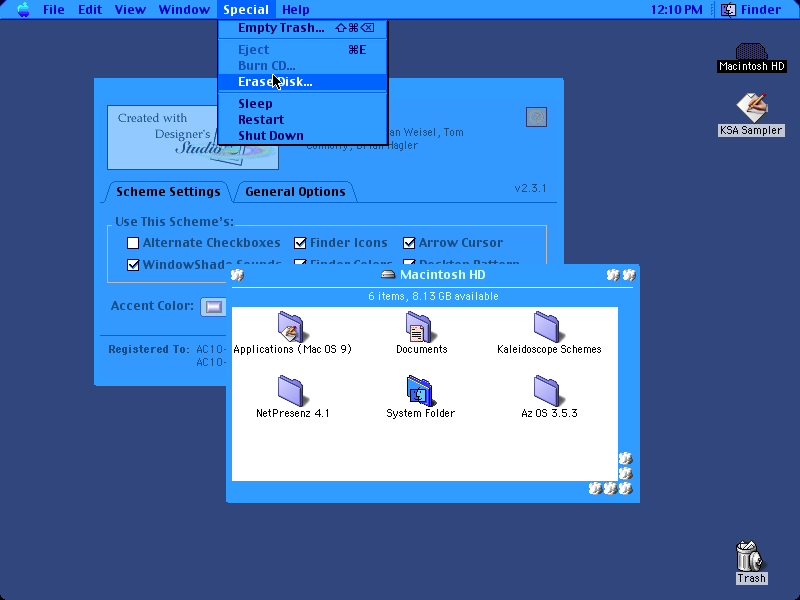Close the open Special menu
The image size is (800, 600).
[246, 10]
